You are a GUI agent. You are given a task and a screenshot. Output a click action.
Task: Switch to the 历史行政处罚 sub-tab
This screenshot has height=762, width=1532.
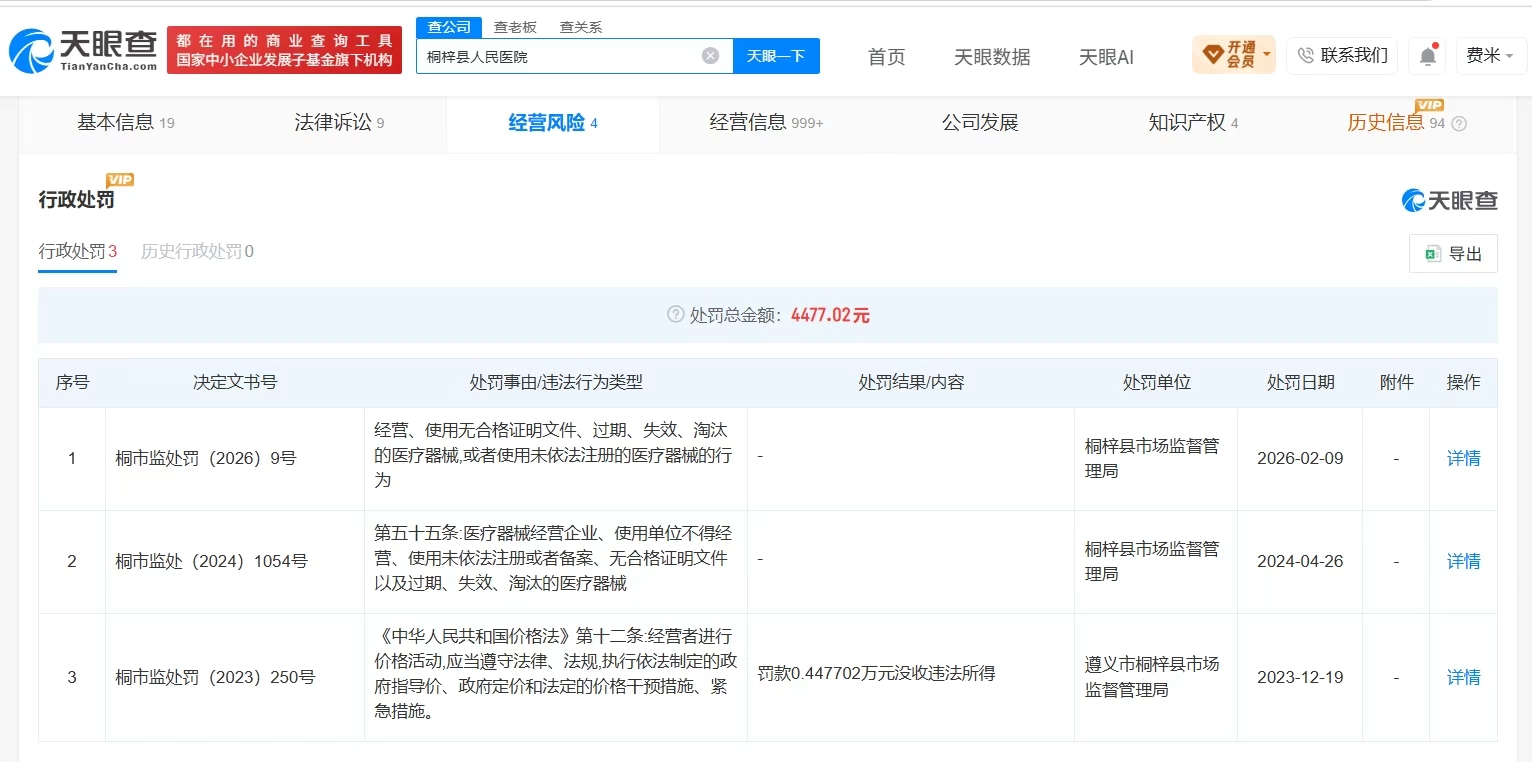click(x=197, y=251)
